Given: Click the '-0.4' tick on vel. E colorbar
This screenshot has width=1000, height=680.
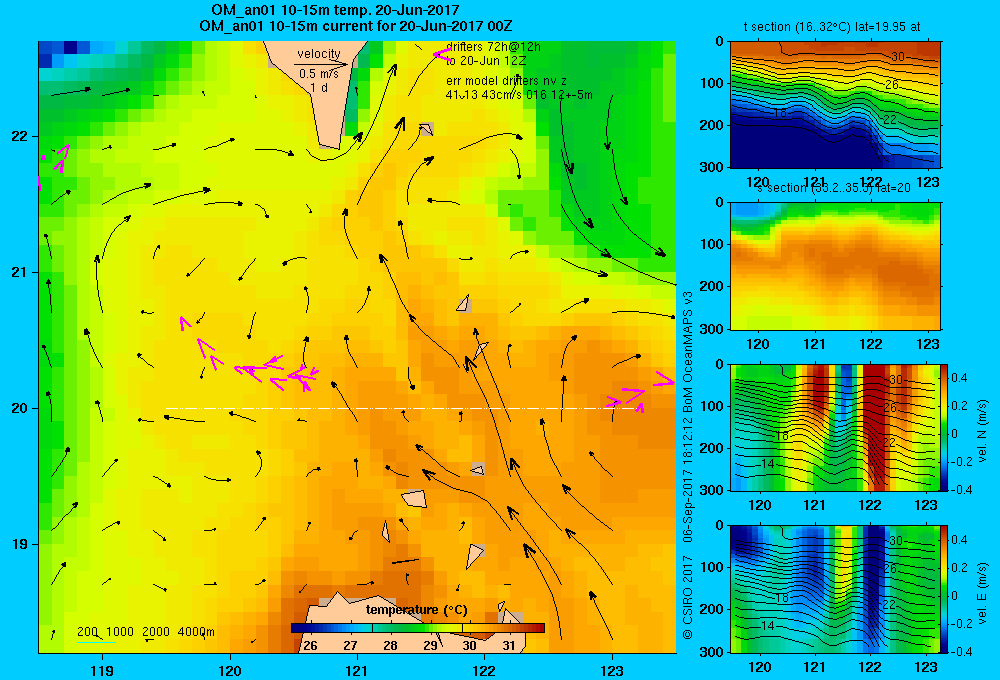Looking at the screenshot, I should (961, 652).
